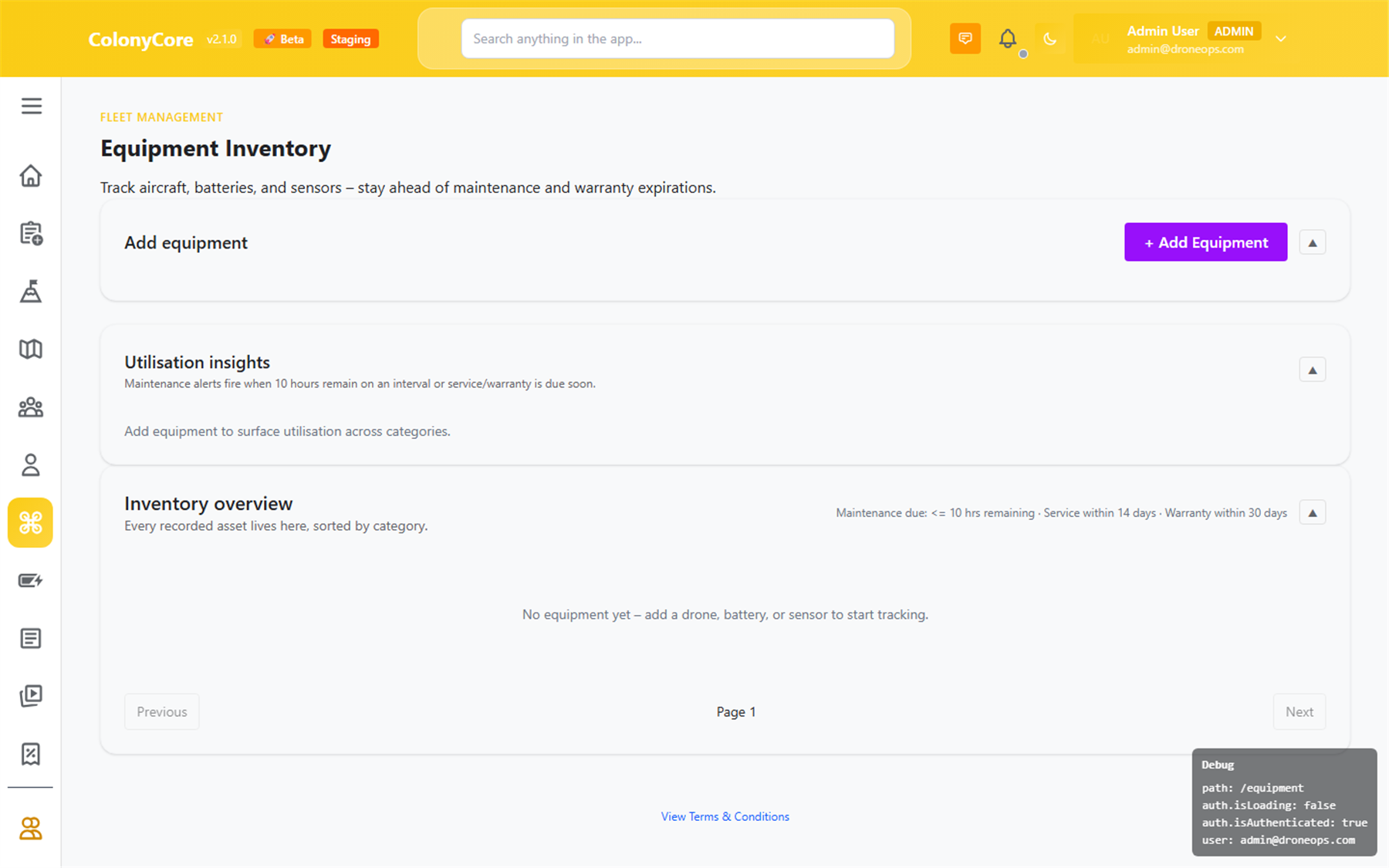Open the video library sidebar item
1389x868 pixels.
[31, 696]
